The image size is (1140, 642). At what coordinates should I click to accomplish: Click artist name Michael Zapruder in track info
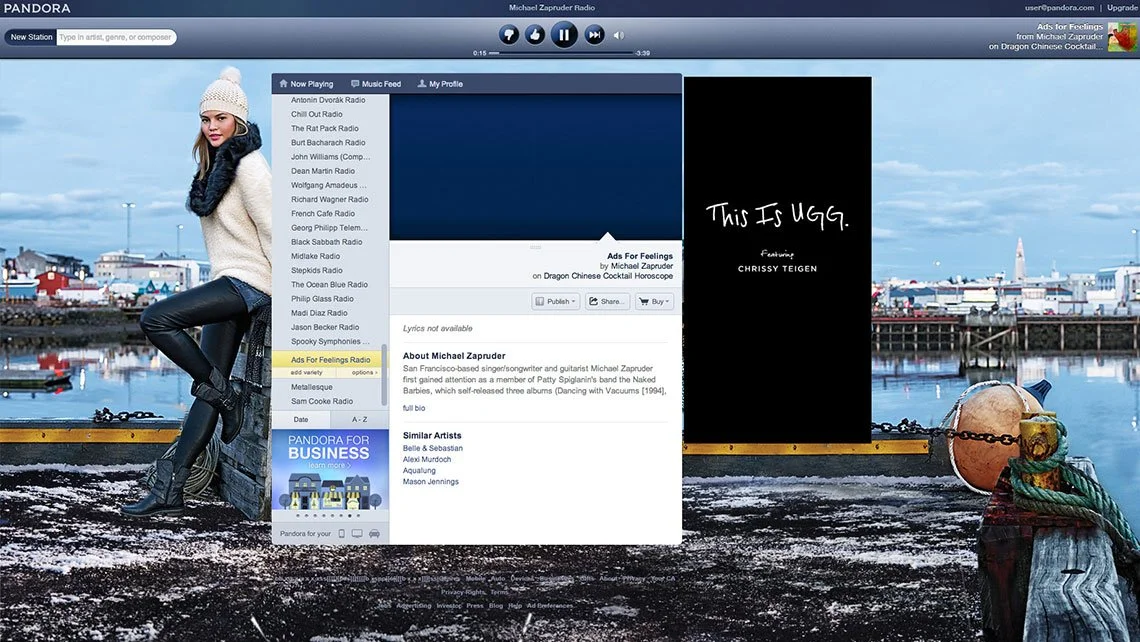pos(642,266)
